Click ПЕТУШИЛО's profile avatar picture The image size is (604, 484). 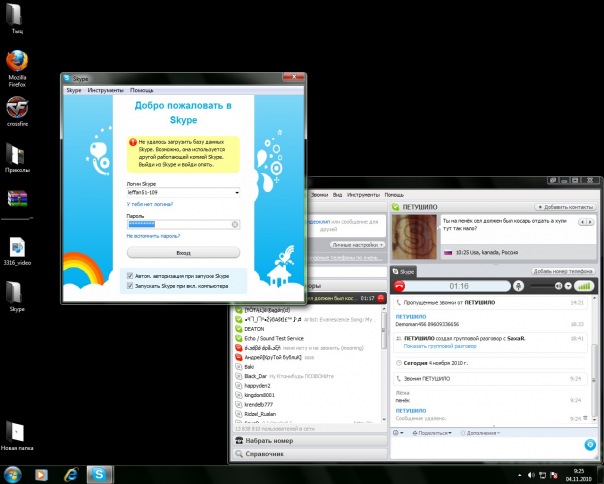pyautogui.click(x=414, y=236)
